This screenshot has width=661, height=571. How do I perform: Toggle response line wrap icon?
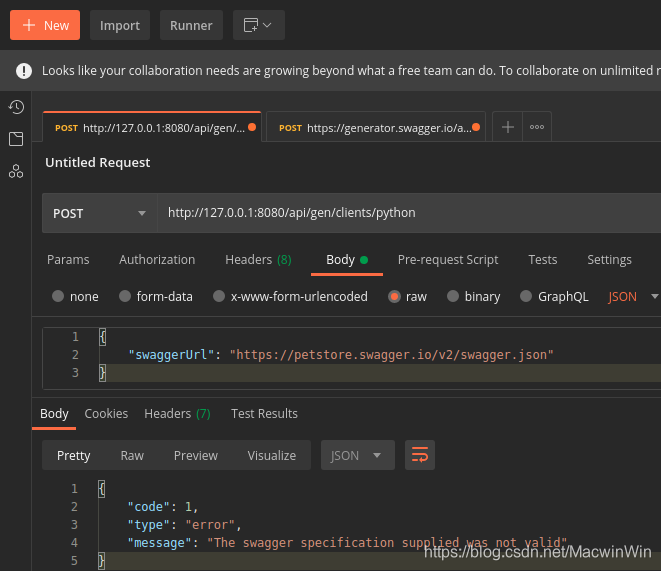[x=419, y=455]
